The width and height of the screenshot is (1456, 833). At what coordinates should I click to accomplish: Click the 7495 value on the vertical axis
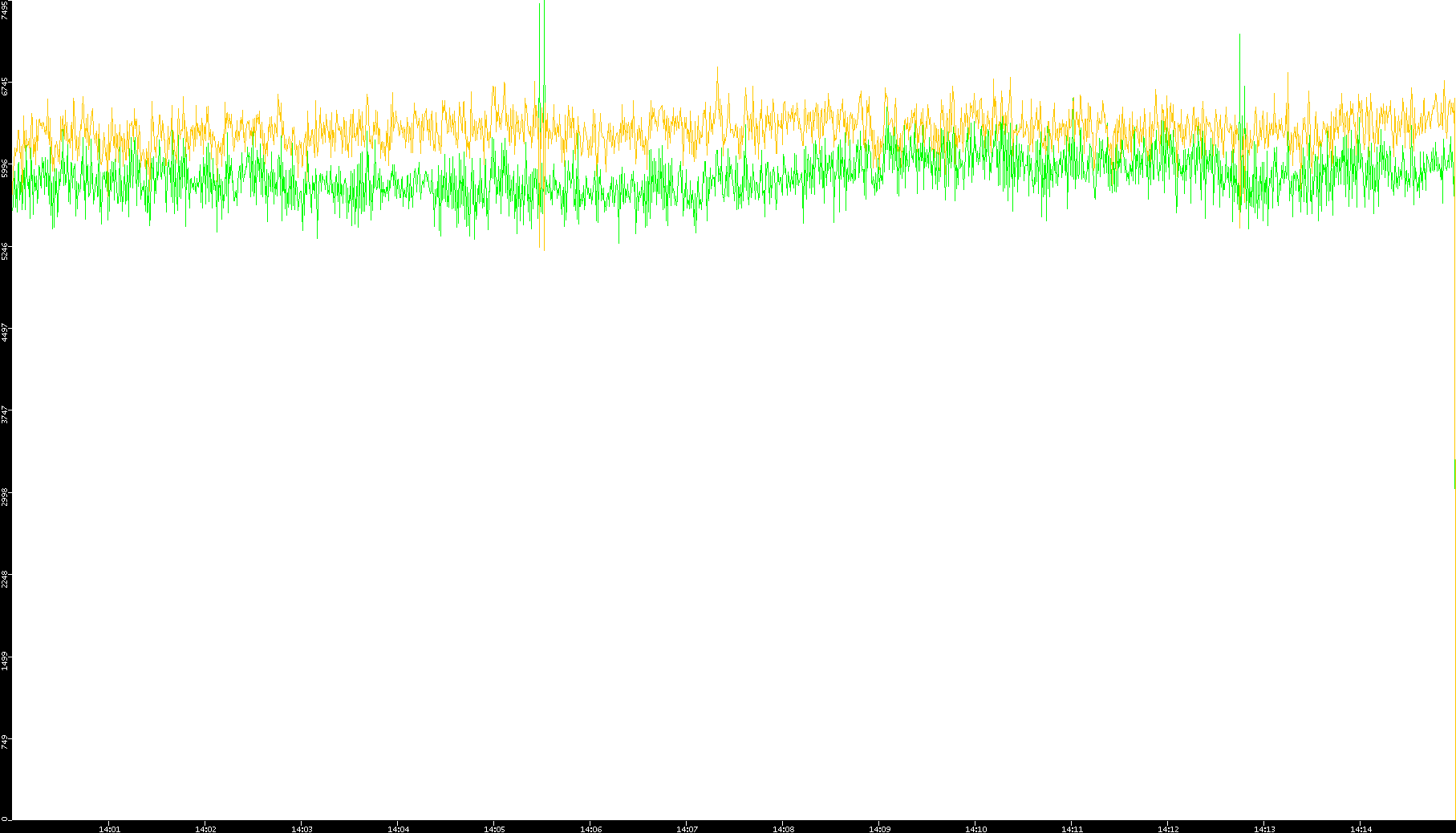click(6, 10)
